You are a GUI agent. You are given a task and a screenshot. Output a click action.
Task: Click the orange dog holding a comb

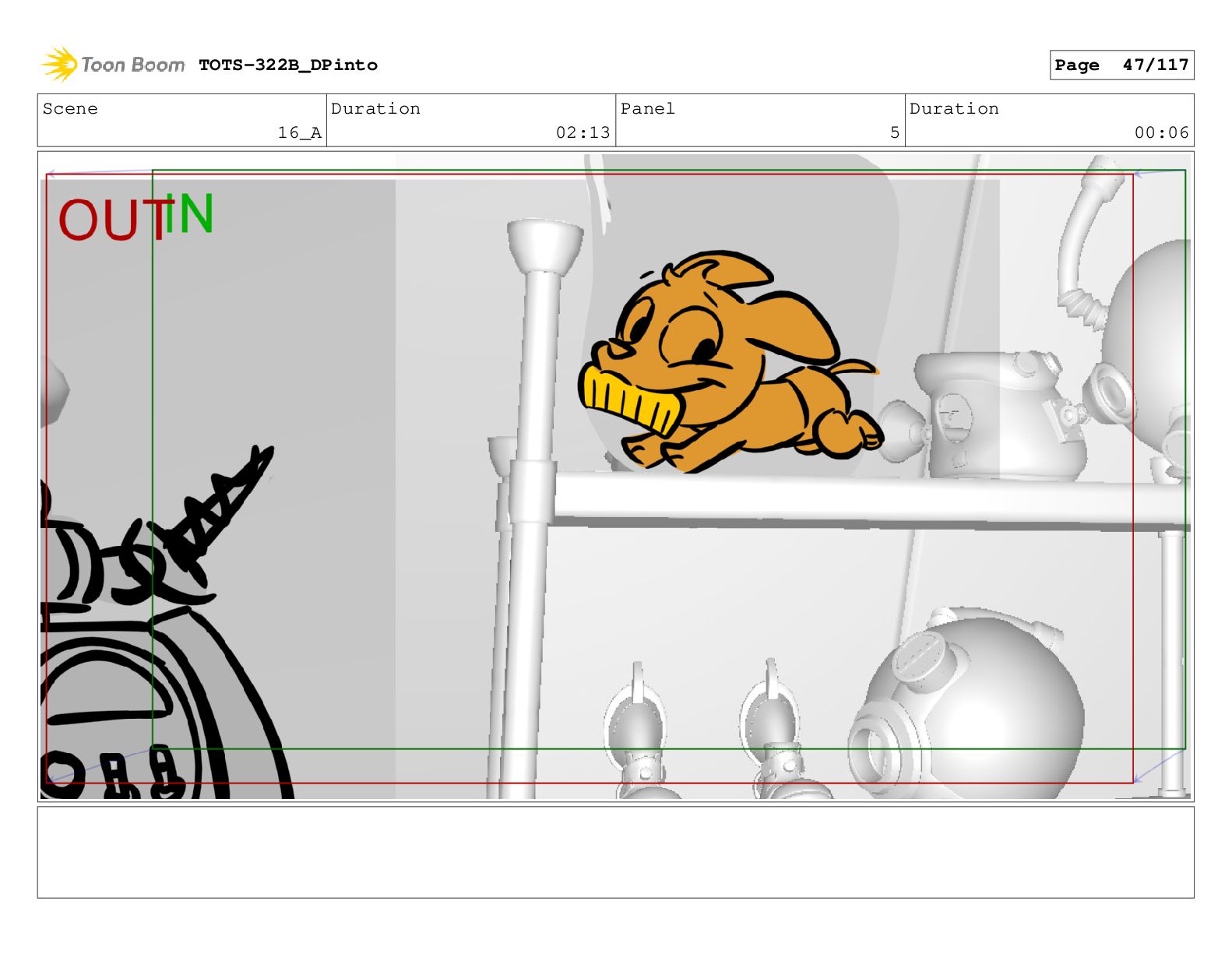coord(730,362)
